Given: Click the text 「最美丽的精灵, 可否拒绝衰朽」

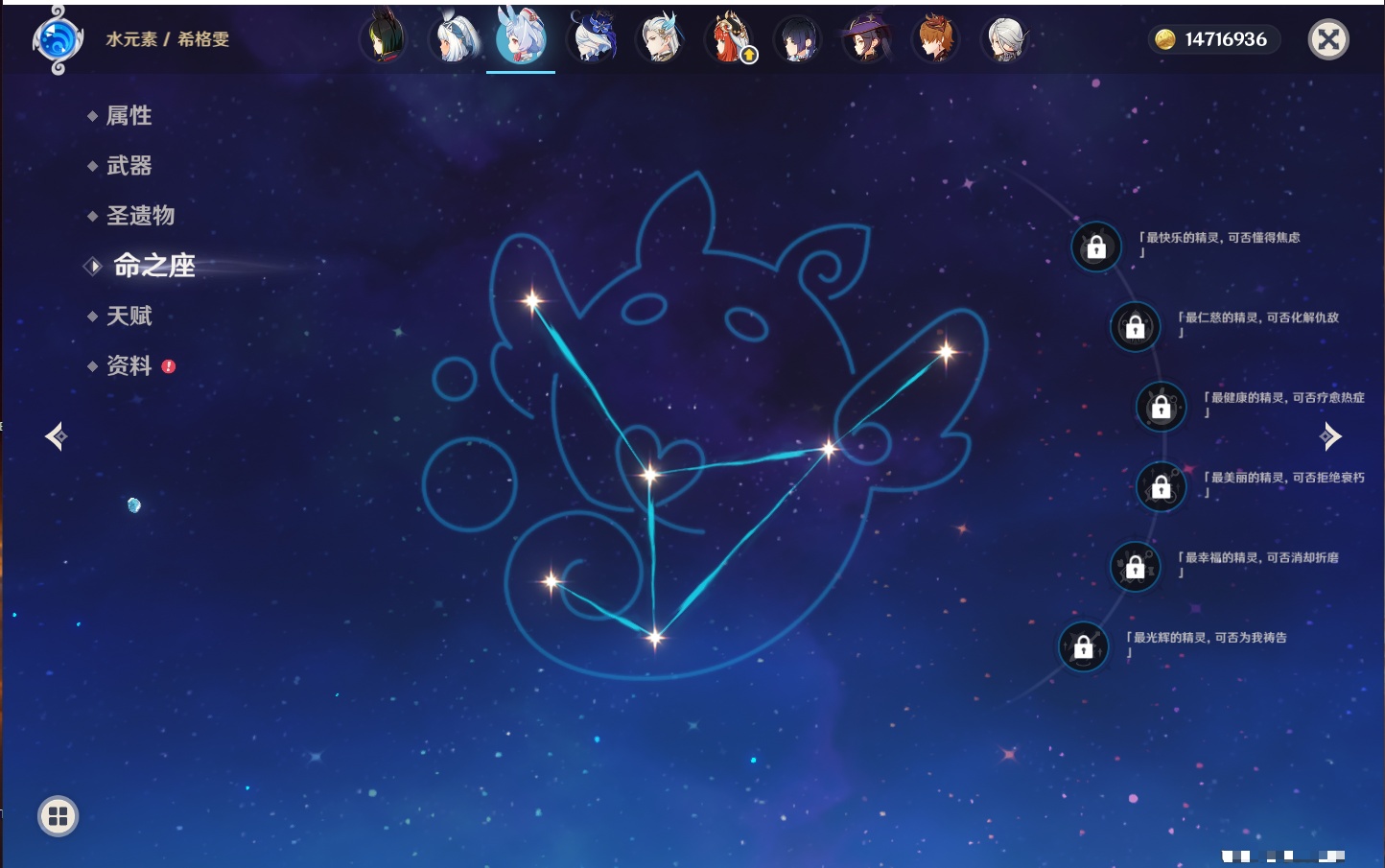Looking at the screenshot, I should click(x=1283, y=484).
